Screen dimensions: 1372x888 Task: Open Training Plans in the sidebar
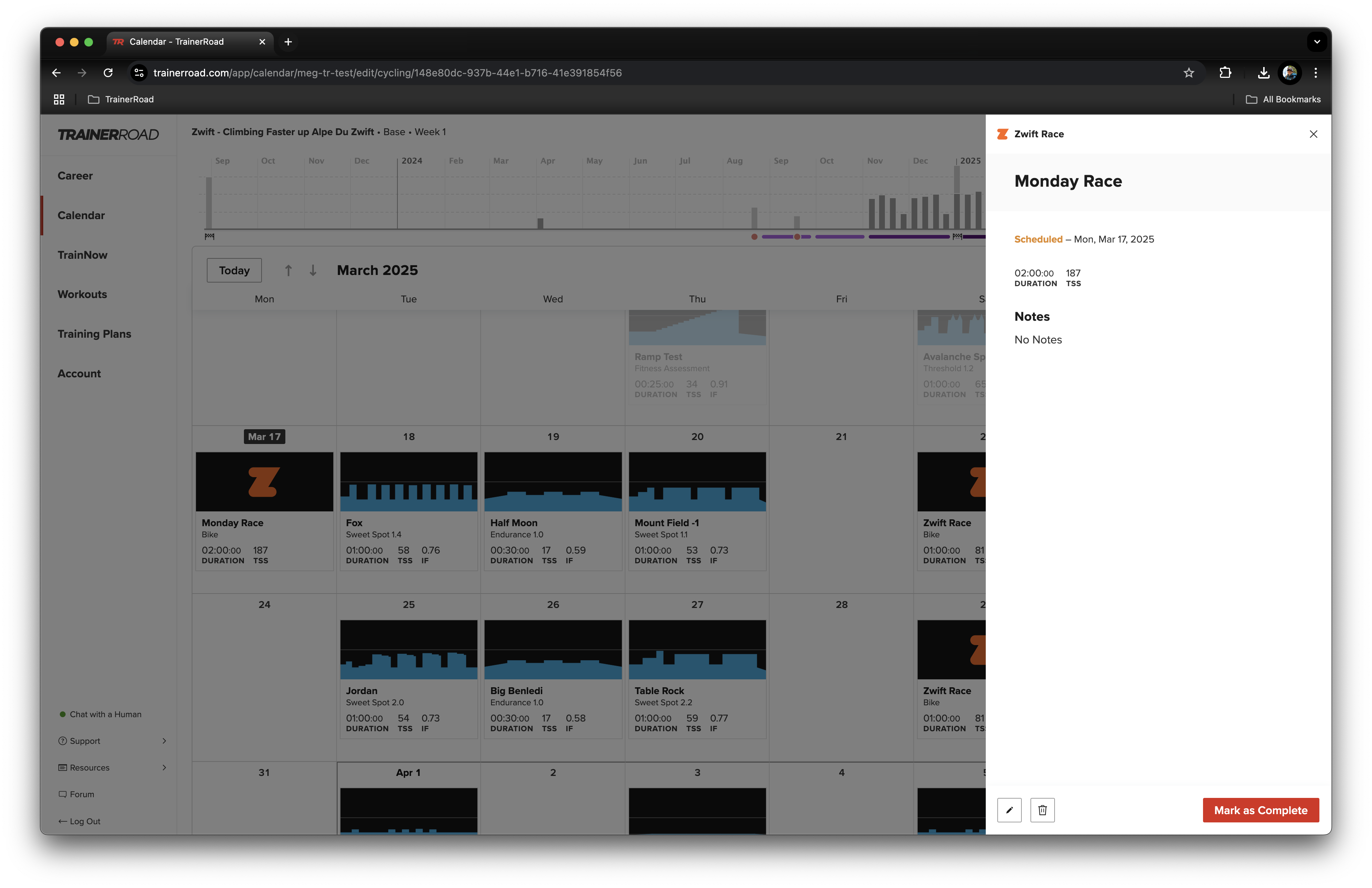94,334
